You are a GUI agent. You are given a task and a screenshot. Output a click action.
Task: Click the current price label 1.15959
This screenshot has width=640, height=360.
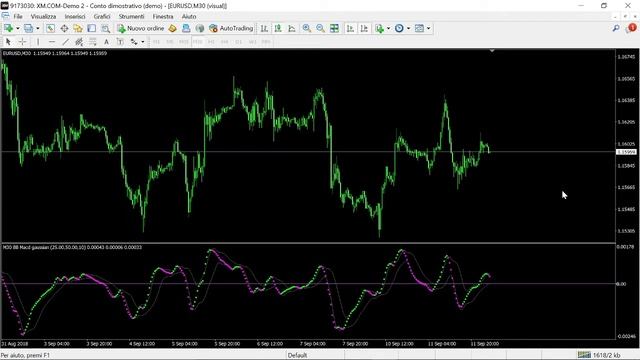(626, 152)
